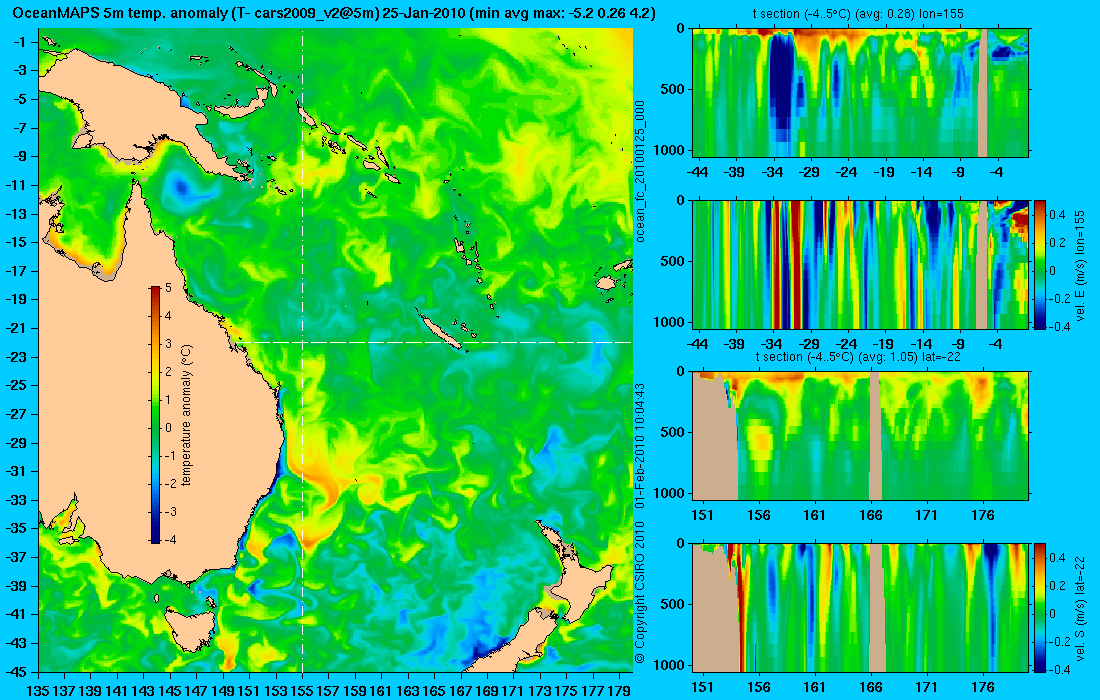This screenshot has width=1100, height=700.
Task: Click the OceanMAPS 5m temp. anomaly title
Action: tap(334, 13)
